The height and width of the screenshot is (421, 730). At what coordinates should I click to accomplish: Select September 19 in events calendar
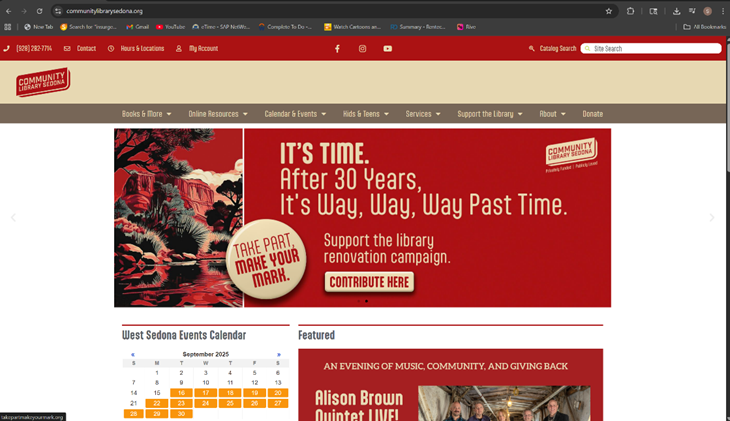[255, 393]
